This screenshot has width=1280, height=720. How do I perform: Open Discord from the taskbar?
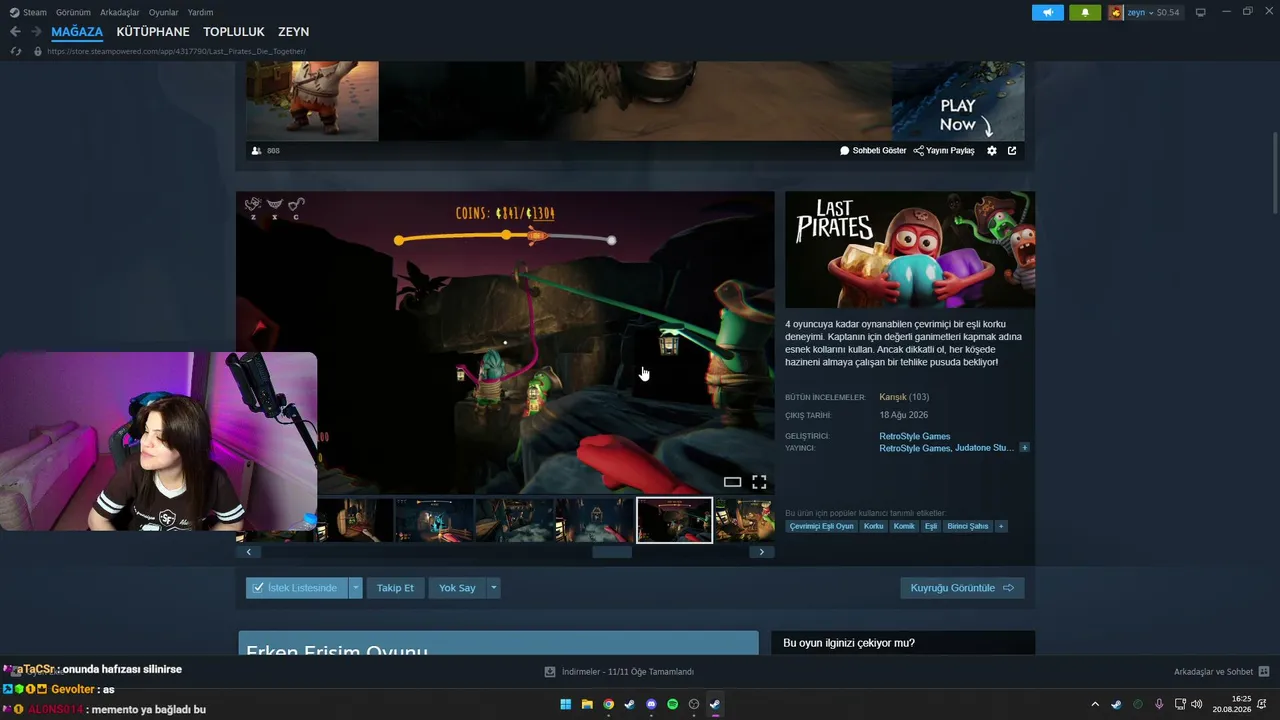click(651, 704)
